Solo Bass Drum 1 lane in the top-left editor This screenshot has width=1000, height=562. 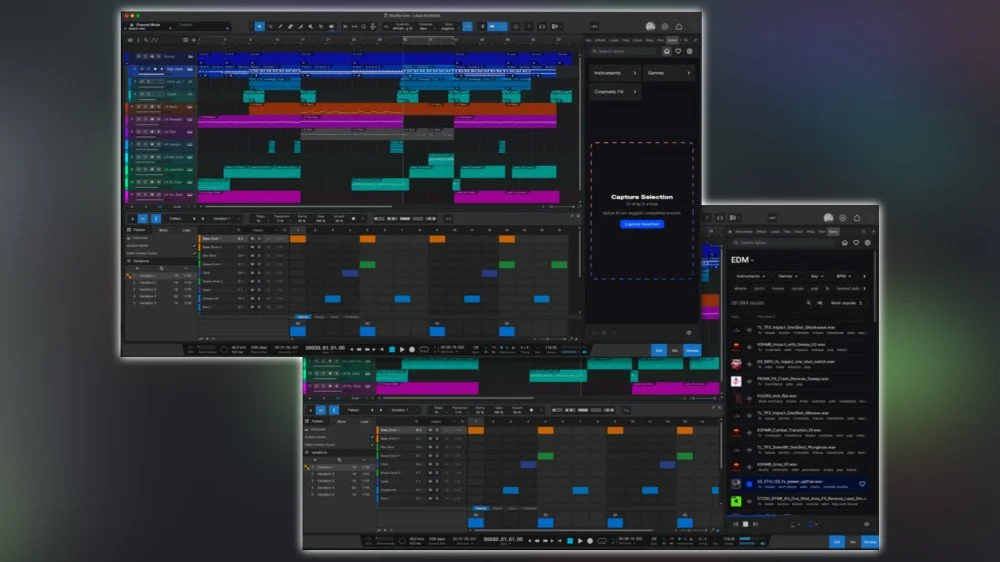tap(259, 239)
